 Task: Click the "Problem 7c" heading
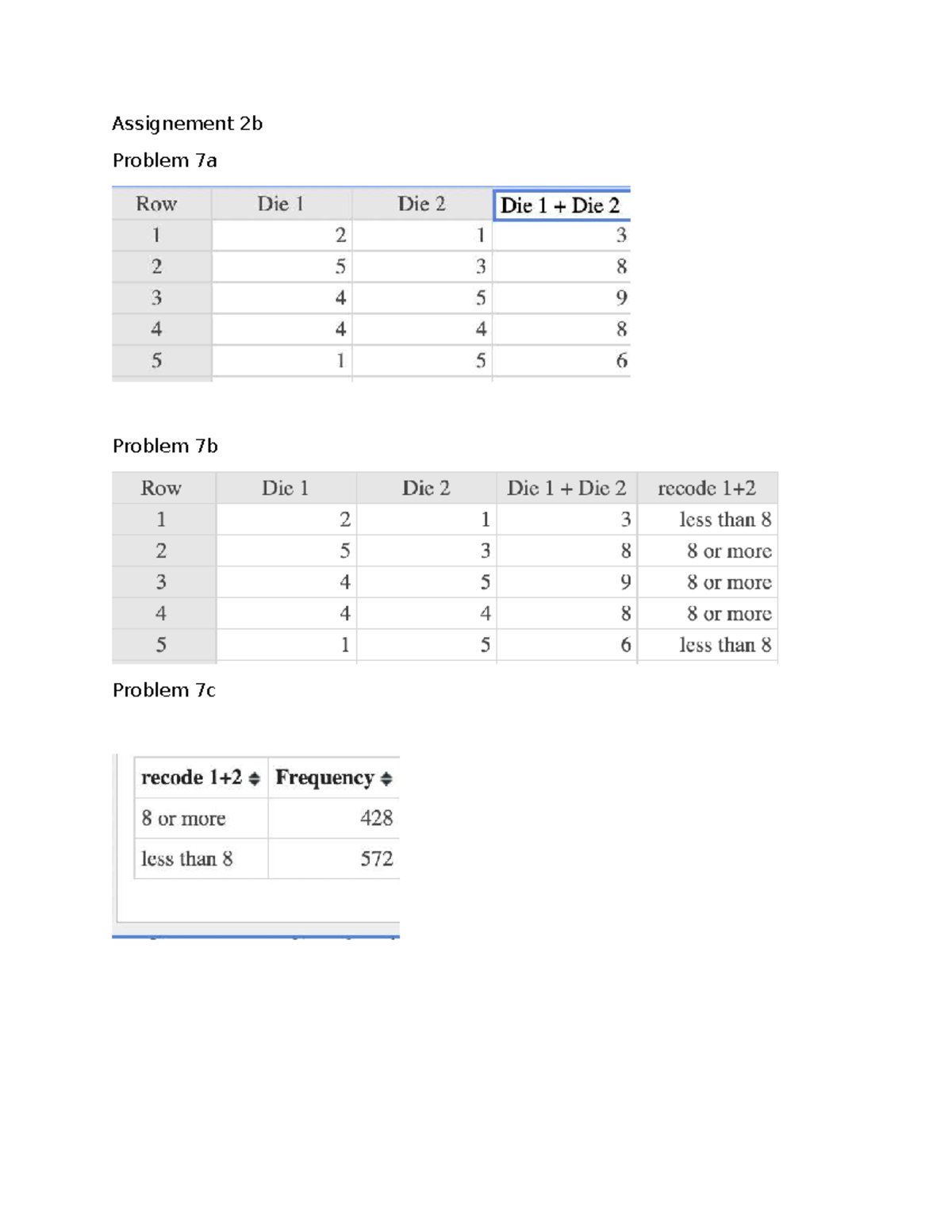coord(163,690)
